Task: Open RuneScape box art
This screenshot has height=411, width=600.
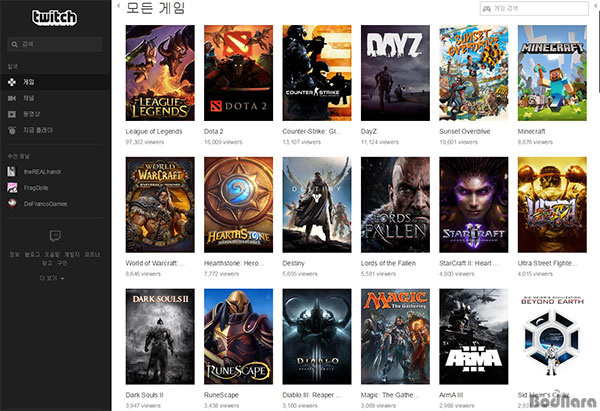Action: [238, 336]
